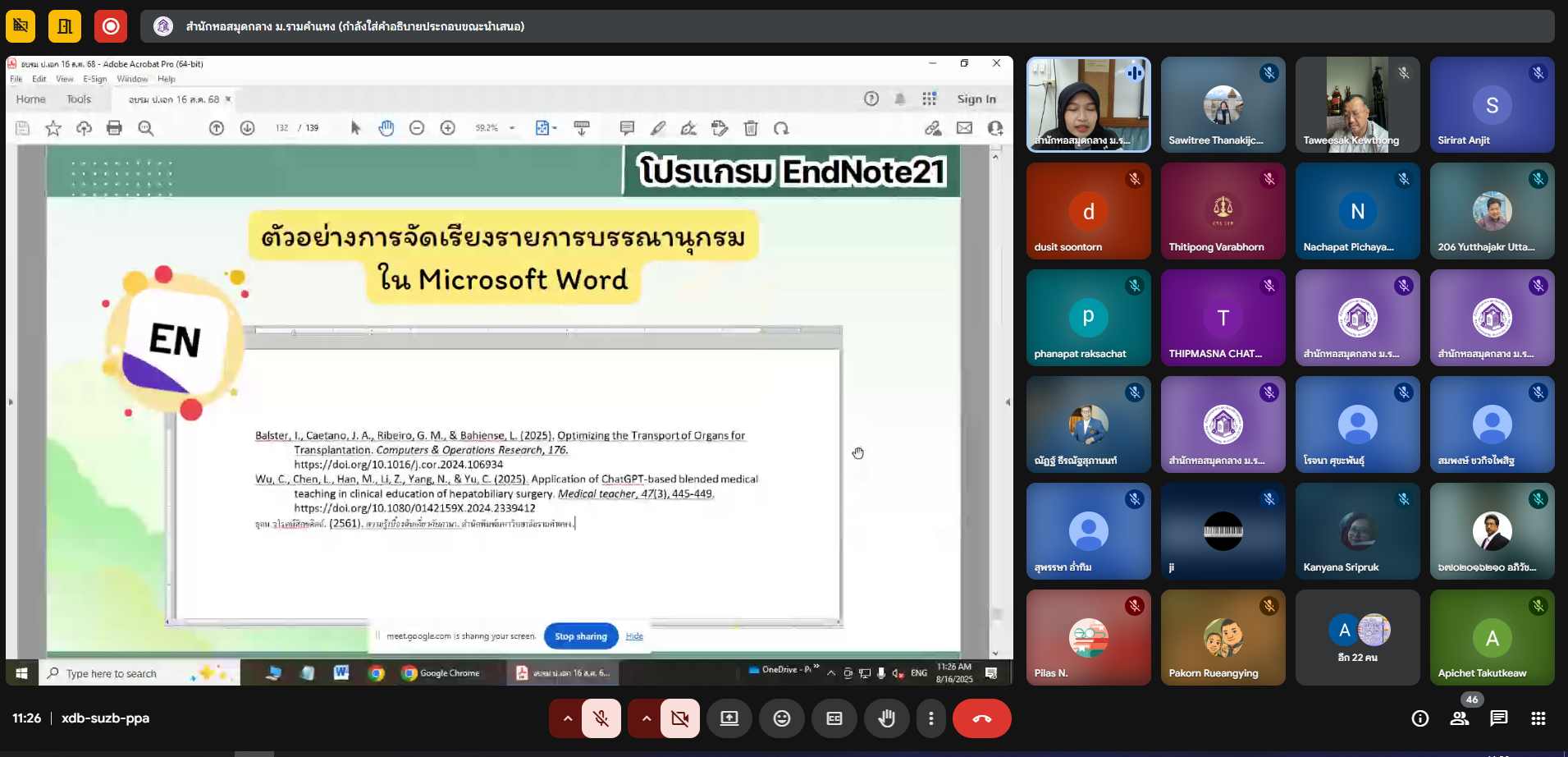Click the Stop sharing button
Image resolution: width=1568 pixels, height=757 pixels.
tap(581, 636)
